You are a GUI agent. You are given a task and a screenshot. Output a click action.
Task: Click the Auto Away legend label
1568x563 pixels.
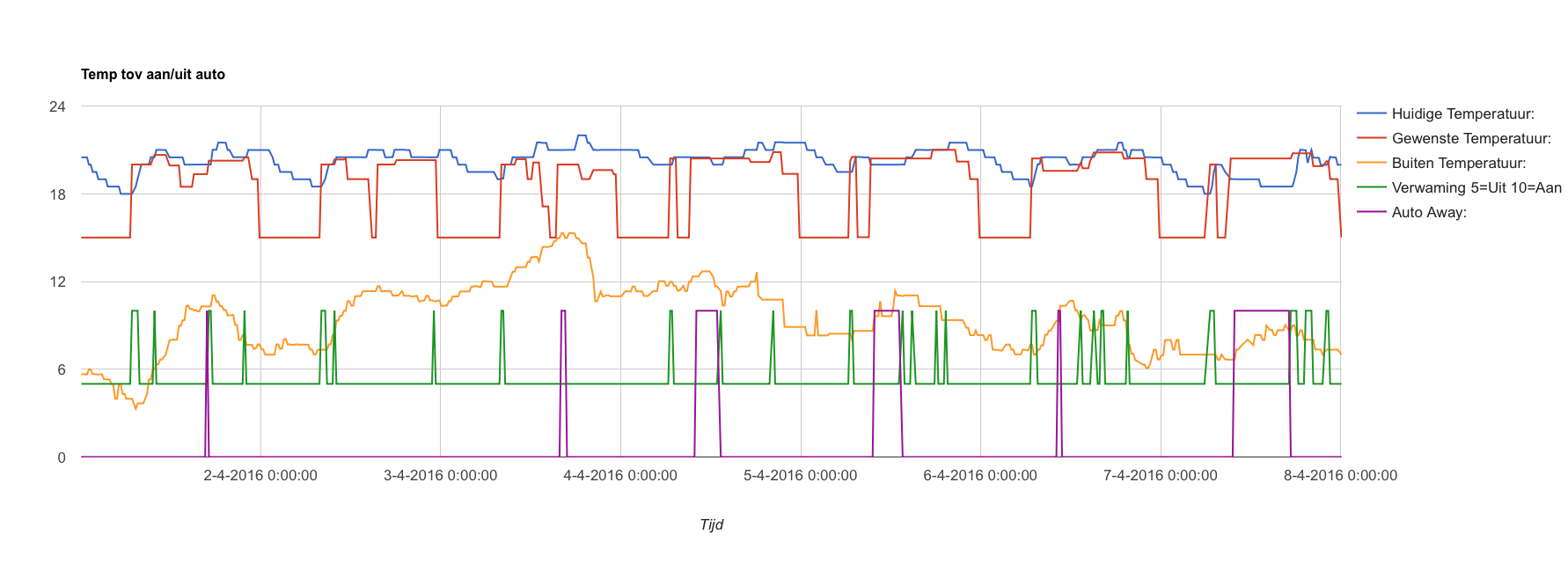(1429, 212)
